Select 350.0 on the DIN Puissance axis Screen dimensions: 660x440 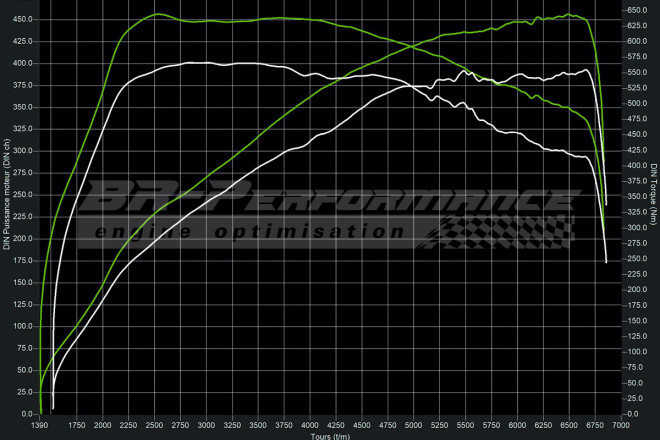[x=23, y=107]
